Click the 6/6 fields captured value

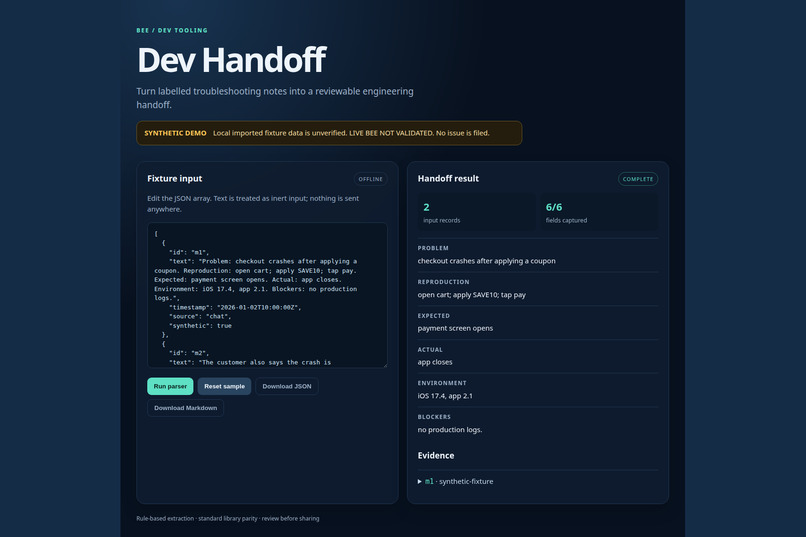554,207
